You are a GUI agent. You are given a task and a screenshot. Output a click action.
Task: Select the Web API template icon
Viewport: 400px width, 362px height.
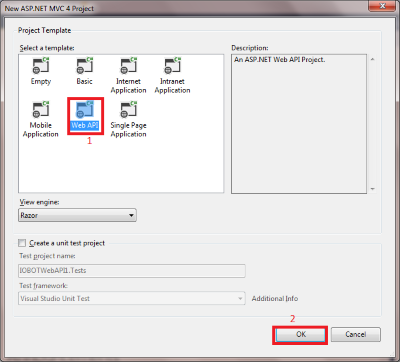point(85,110)
